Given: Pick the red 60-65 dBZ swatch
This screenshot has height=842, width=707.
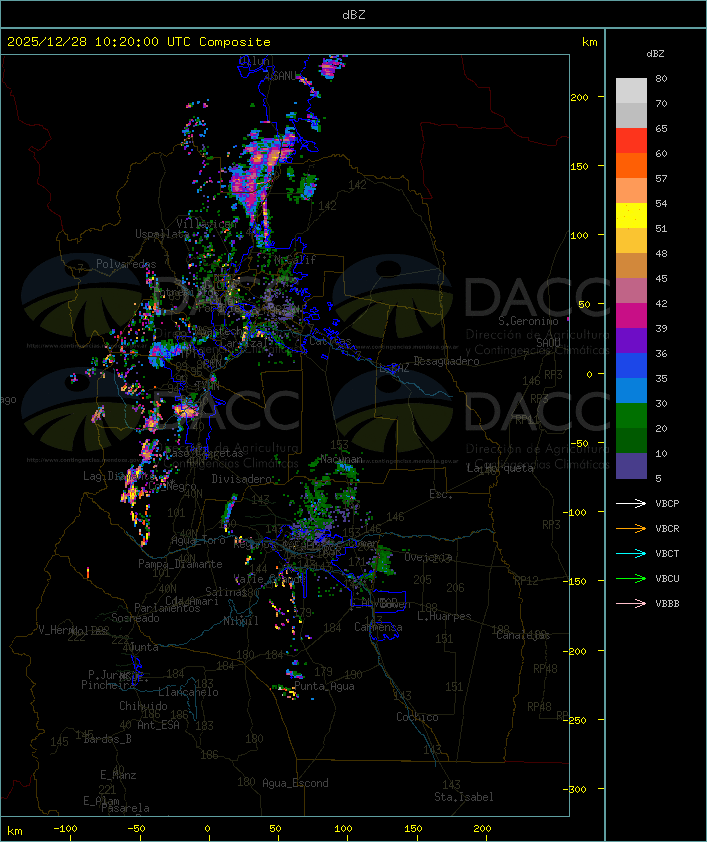Looking at the screenshot, I should (631, 141).
